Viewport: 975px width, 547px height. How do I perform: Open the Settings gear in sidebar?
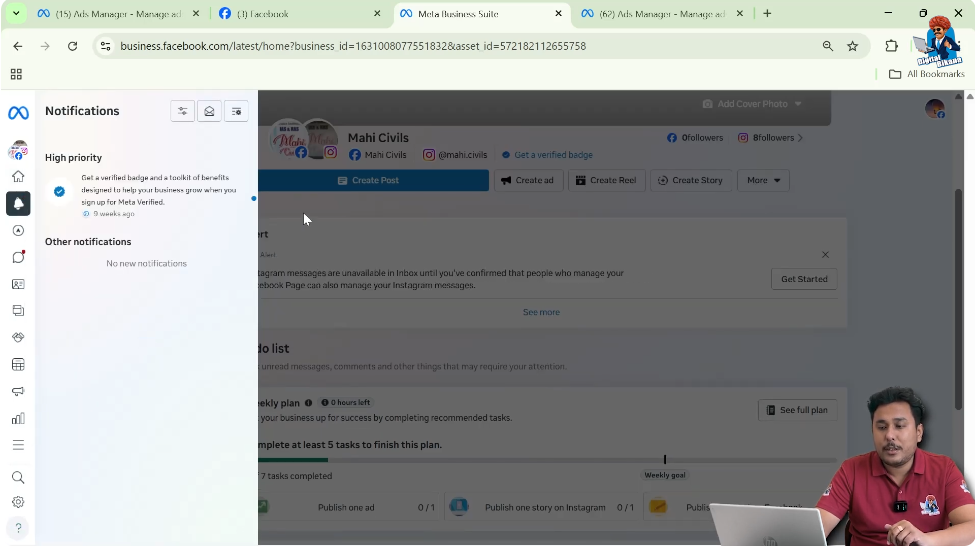click(18, 502)
